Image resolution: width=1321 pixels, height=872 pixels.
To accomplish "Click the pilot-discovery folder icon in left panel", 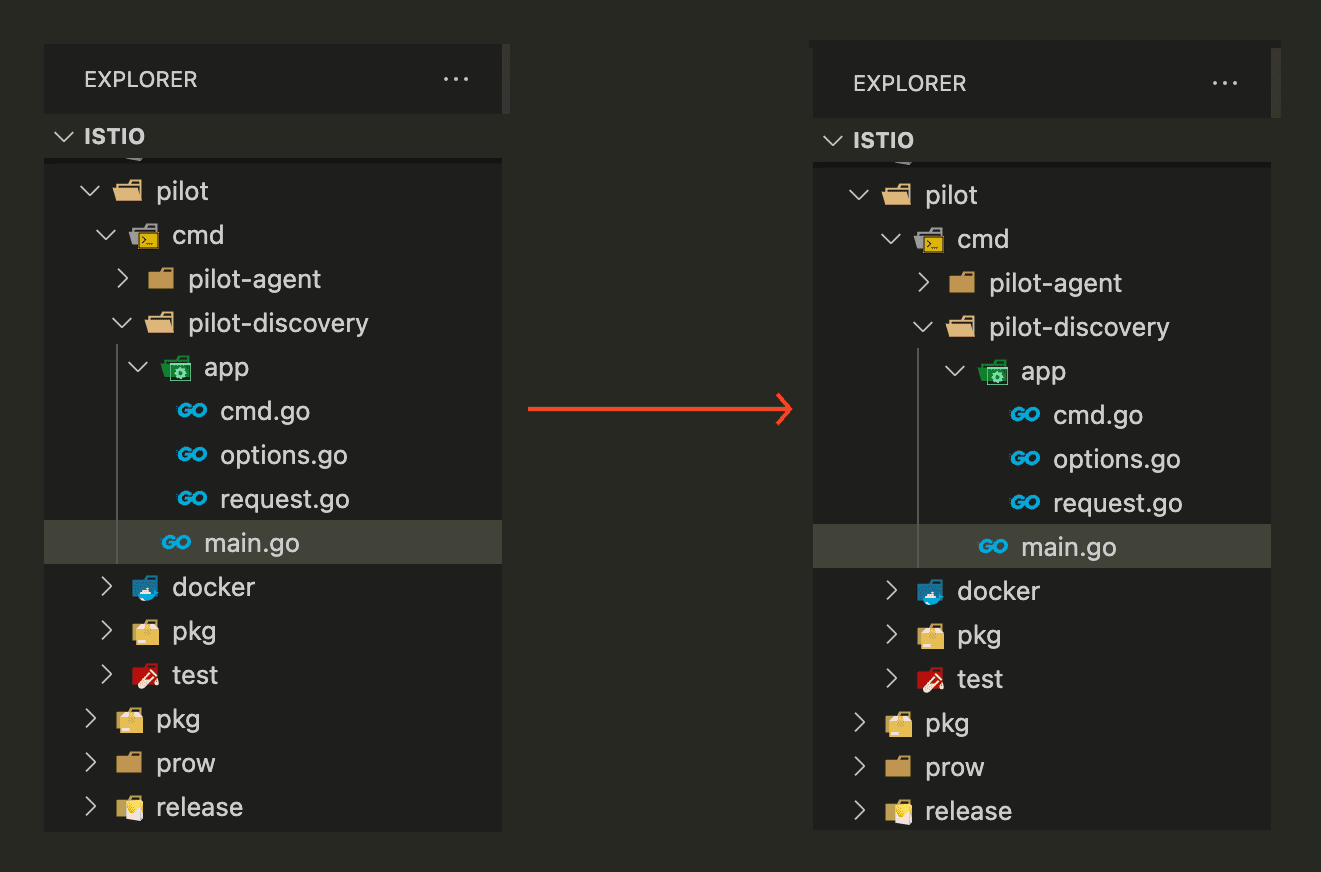I will (x=160, y=323).
